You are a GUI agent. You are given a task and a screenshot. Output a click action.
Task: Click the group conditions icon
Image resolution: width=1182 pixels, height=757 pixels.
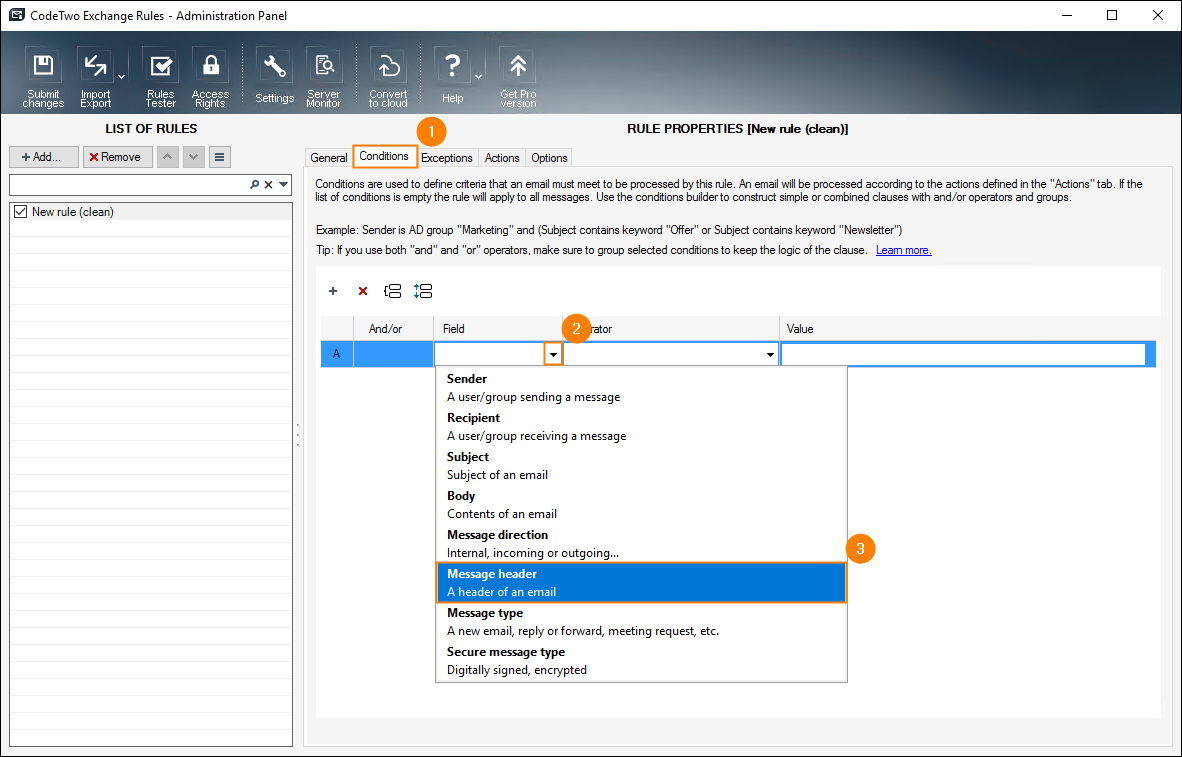[393, 291]
